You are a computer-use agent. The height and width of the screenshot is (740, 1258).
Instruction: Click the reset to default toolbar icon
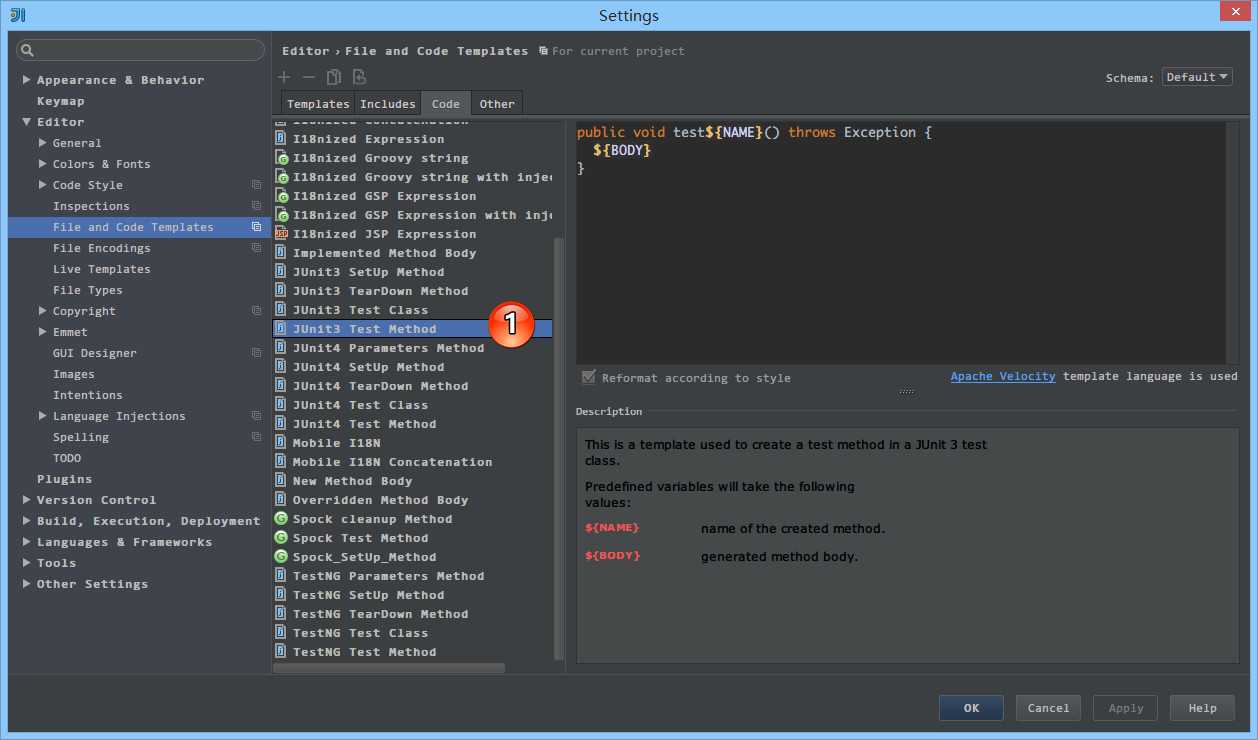point(359,77)
